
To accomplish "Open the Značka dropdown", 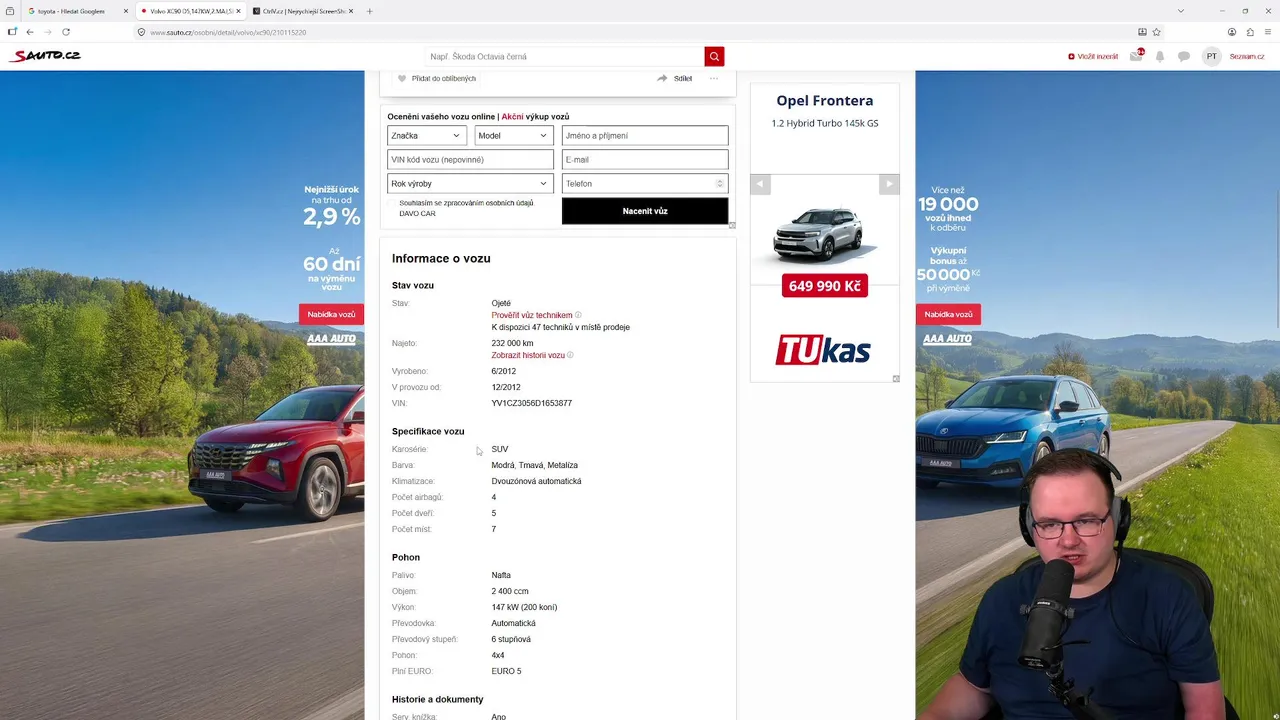I will pos(427,136).
